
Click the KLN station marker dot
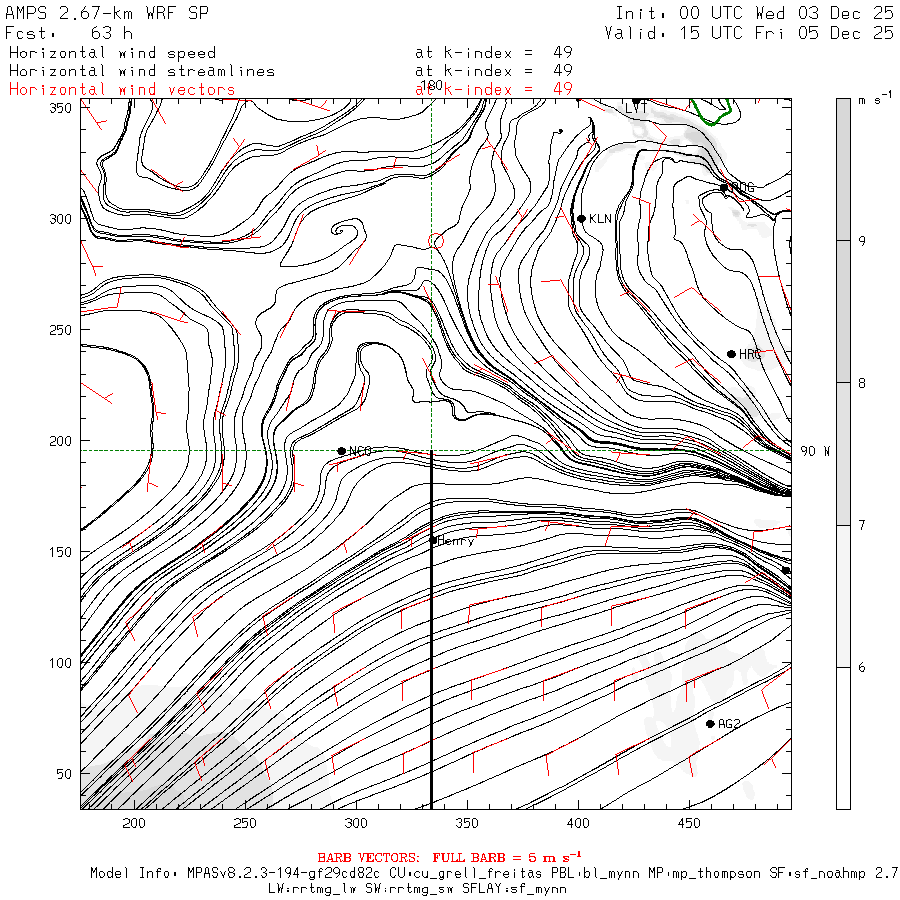(581, 219)
